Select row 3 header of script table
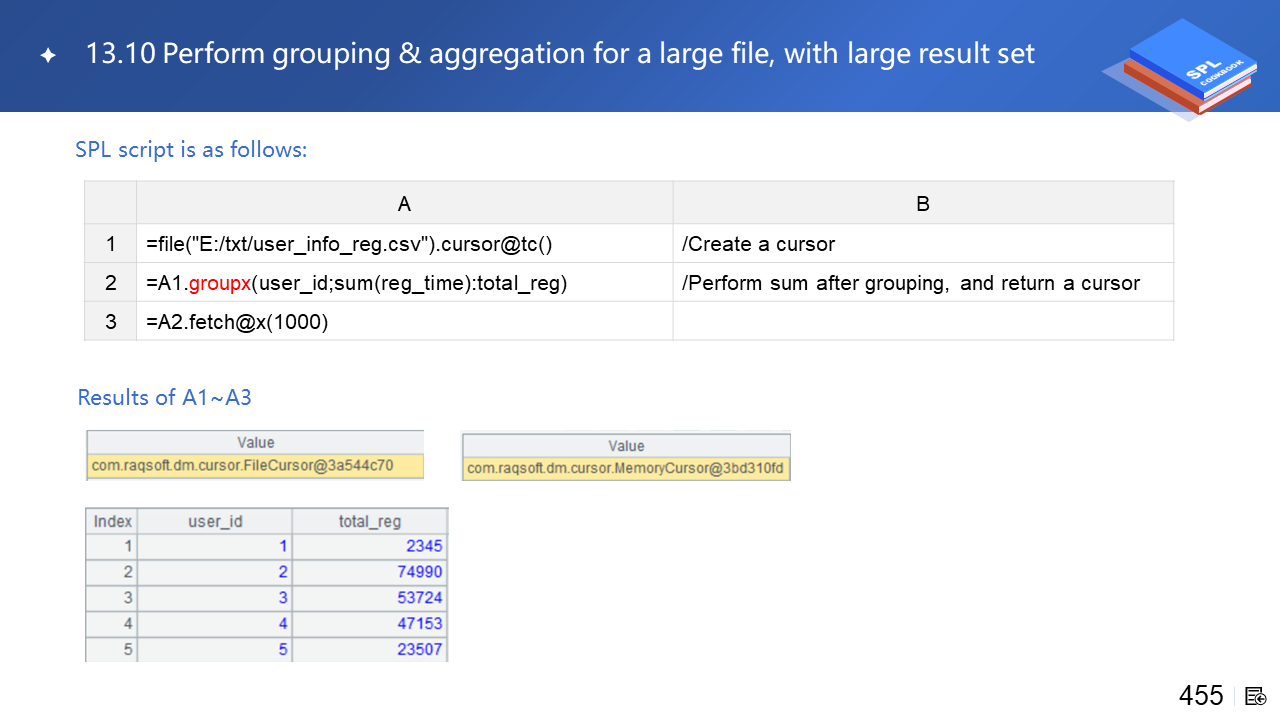 coord(111,323)
